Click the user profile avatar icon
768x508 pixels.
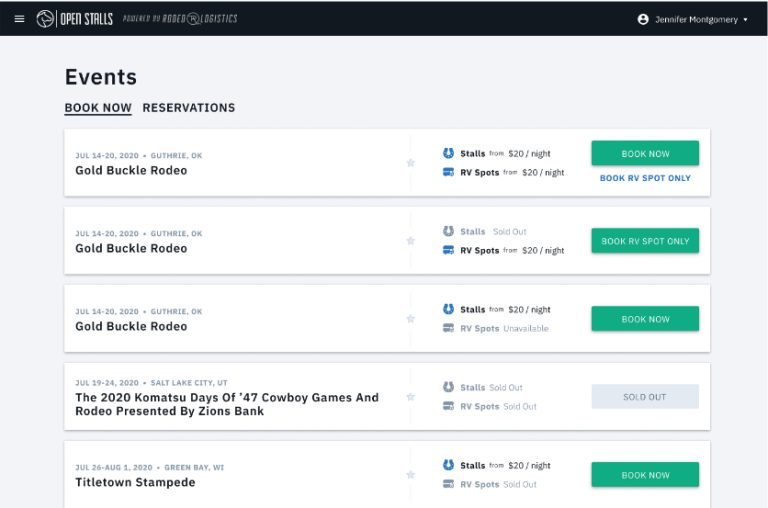click(643, 19)
